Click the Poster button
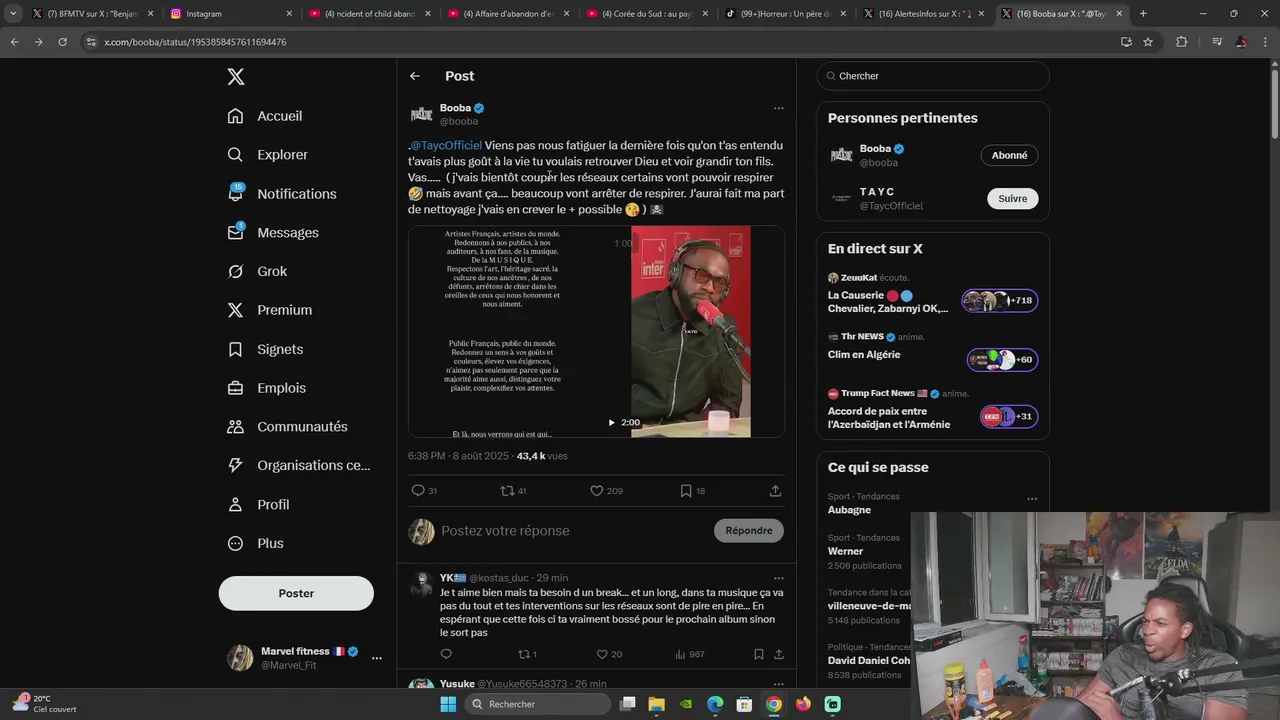This screenshot has height=720, width=1280. point(296,593)
